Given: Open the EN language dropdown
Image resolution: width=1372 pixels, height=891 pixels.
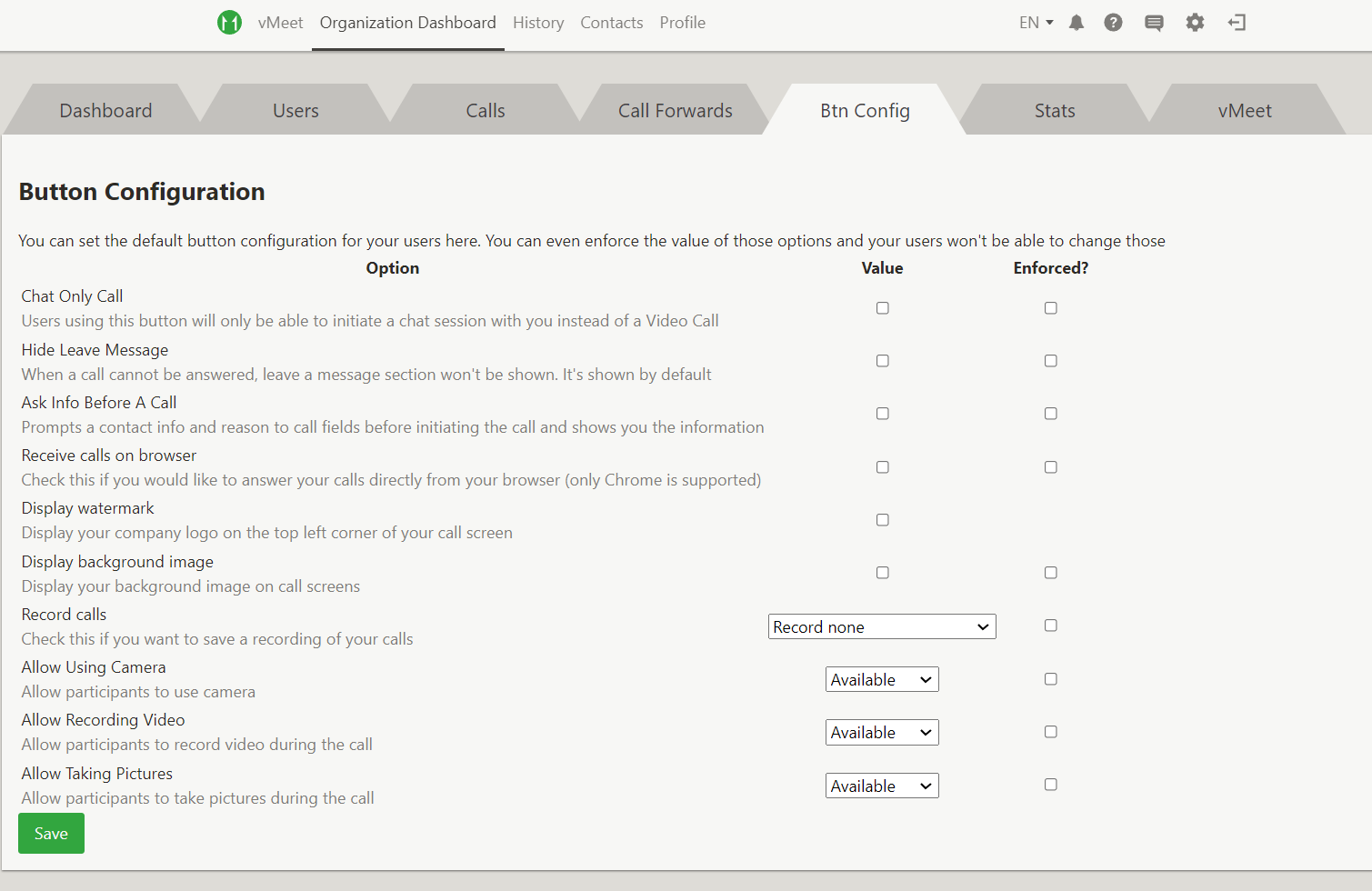Looking at the screenshot, I should click(x=1036, y=23).
